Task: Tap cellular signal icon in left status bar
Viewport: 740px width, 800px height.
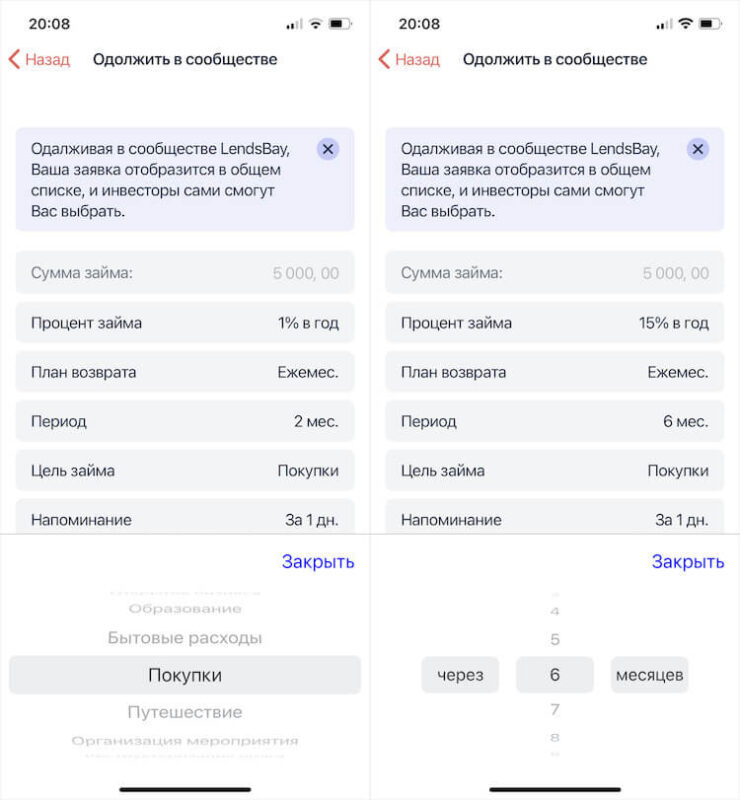Action: tap(294, 23)
